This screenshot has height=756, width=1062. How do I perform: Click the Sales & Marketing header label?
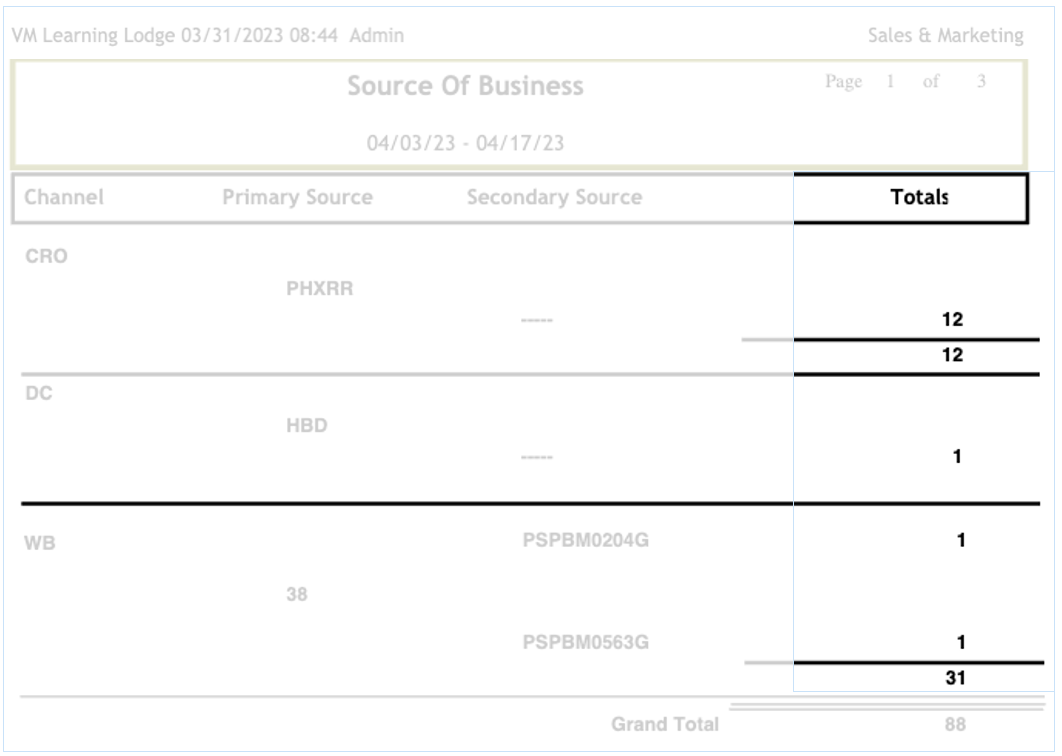[x=945, y=36]
